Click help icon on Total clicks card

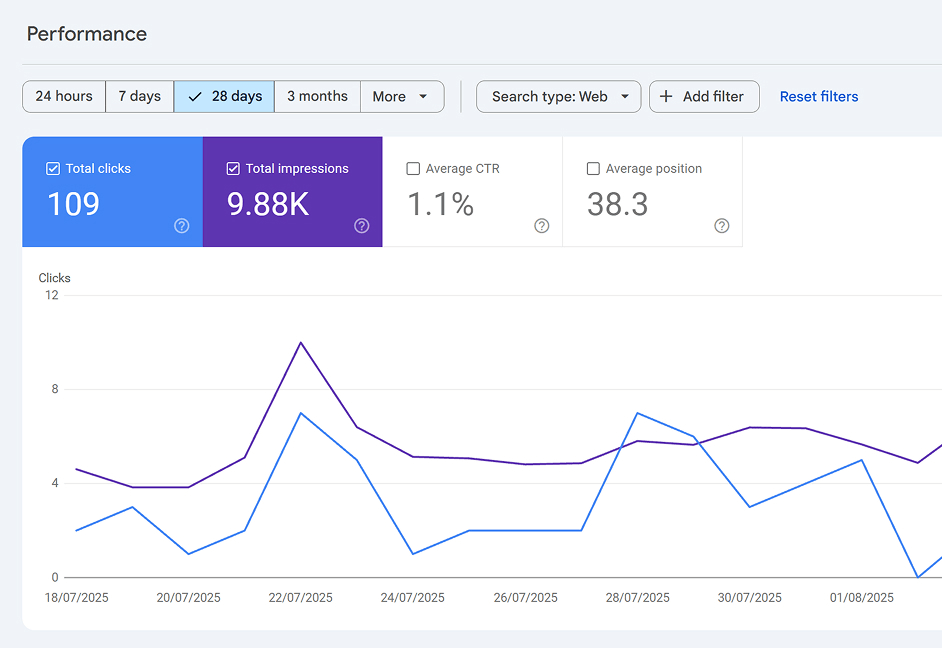[182, 226]
